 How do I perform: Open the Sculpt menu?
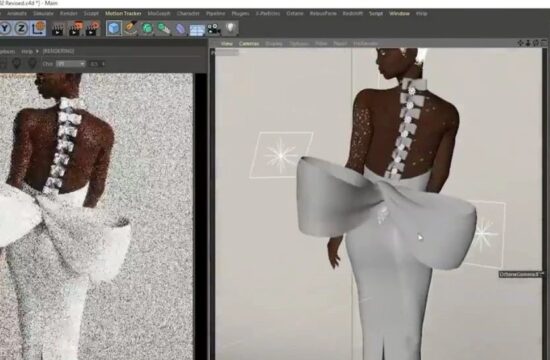tap(91, 14)
